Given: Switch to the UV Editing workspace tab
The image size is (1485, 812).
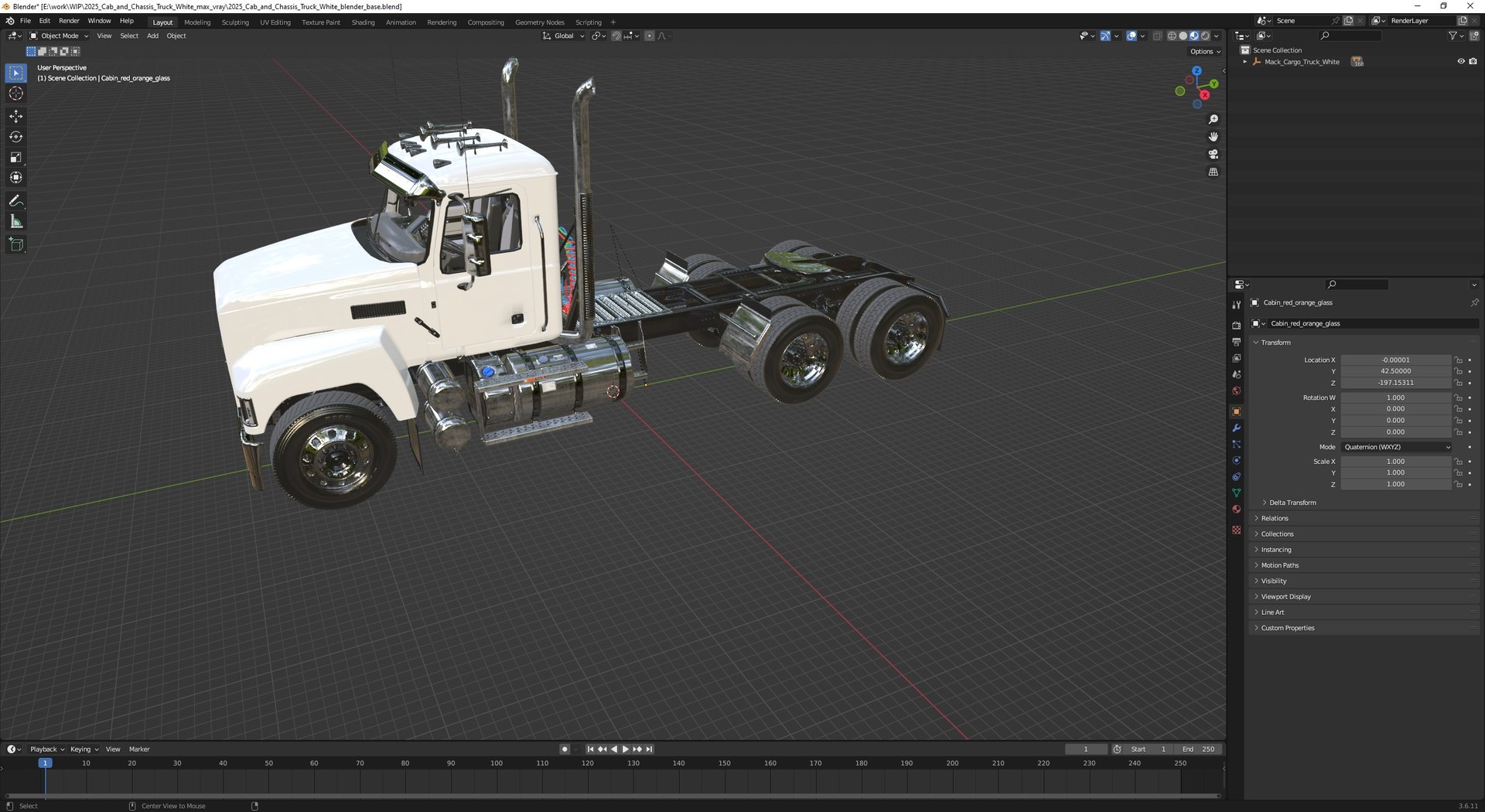Looking at the screenshot, I should [x=275, y=22].
